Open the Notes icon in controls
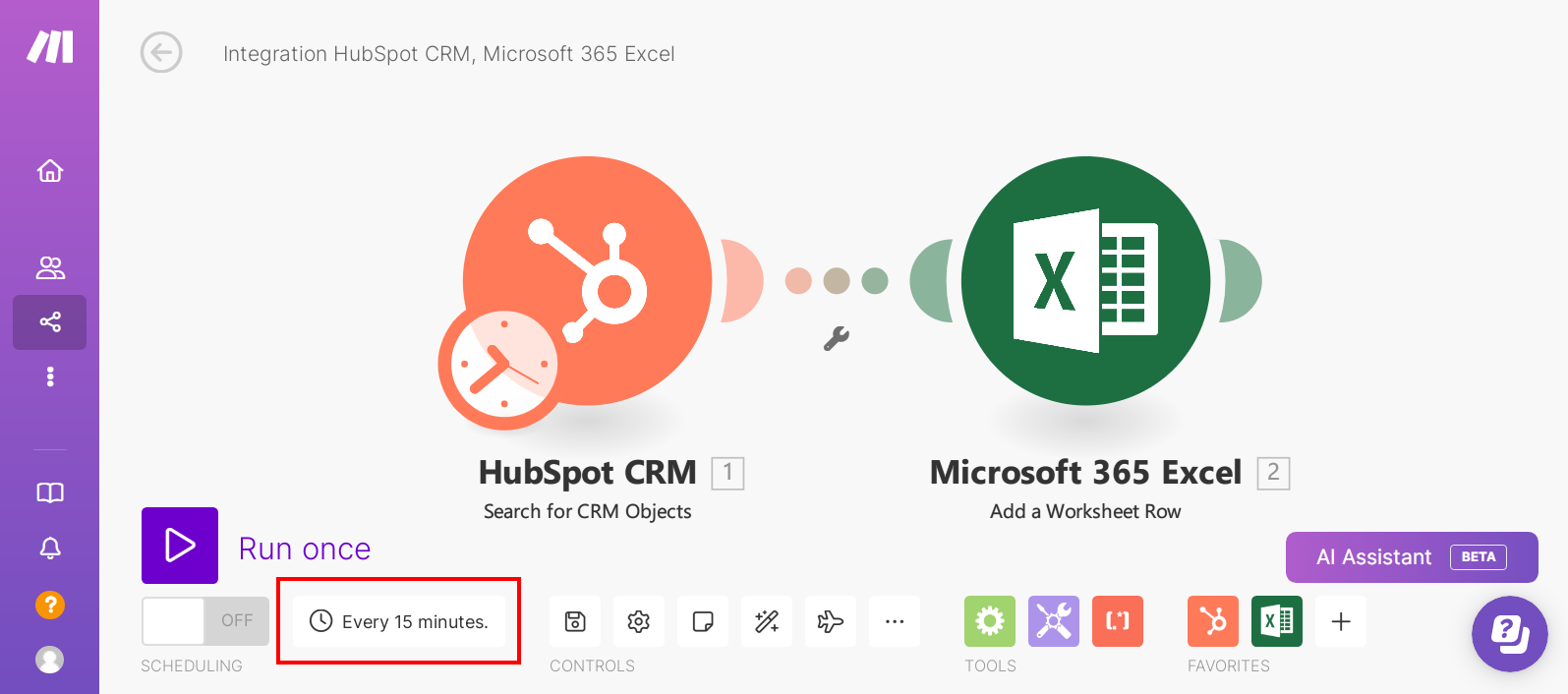Viewport: 1568px width, 694px height. 703,621
